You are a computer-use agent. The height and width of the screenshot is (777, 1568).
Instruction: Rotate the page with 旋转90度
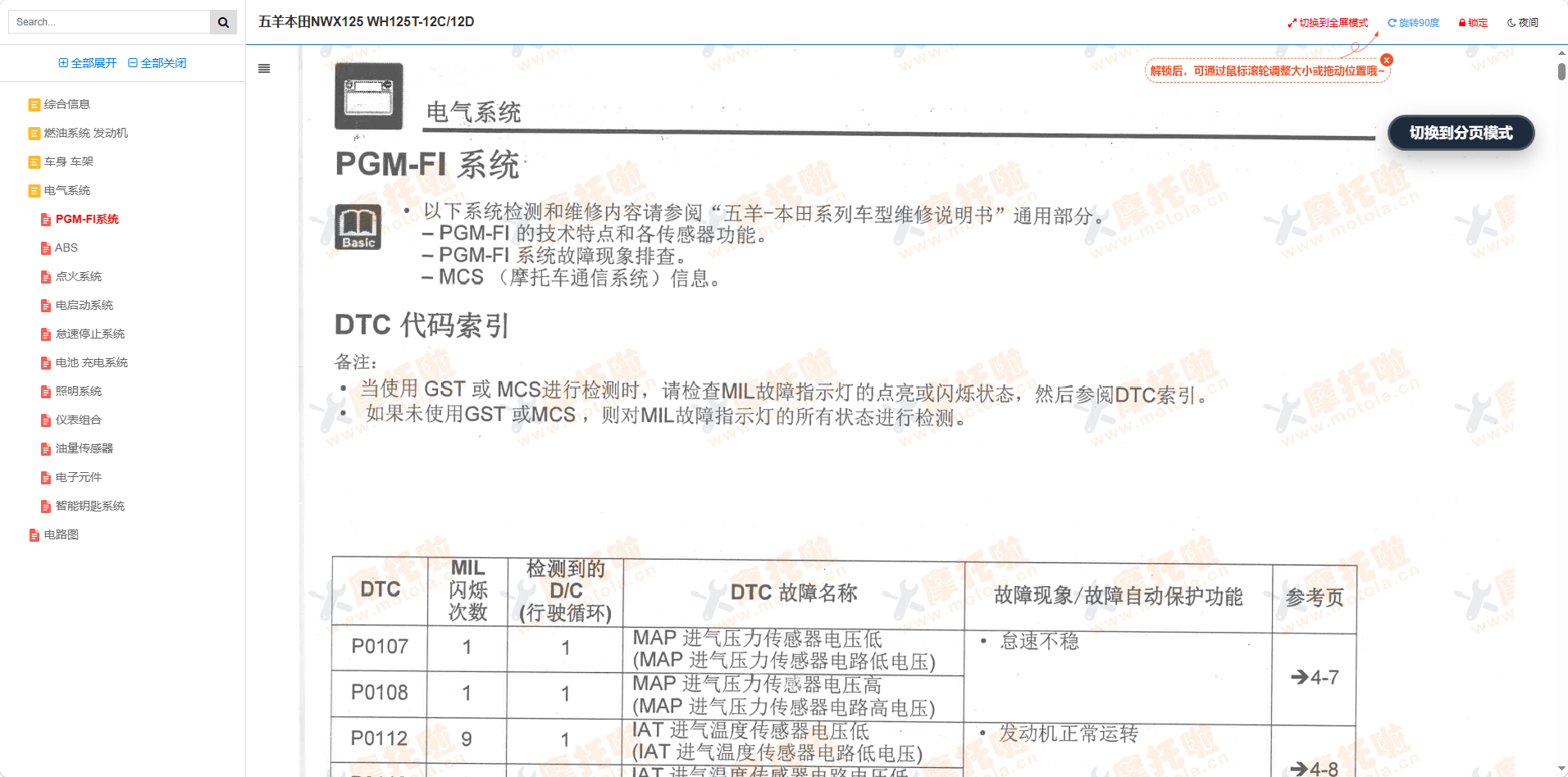[x=1414, y=23]
